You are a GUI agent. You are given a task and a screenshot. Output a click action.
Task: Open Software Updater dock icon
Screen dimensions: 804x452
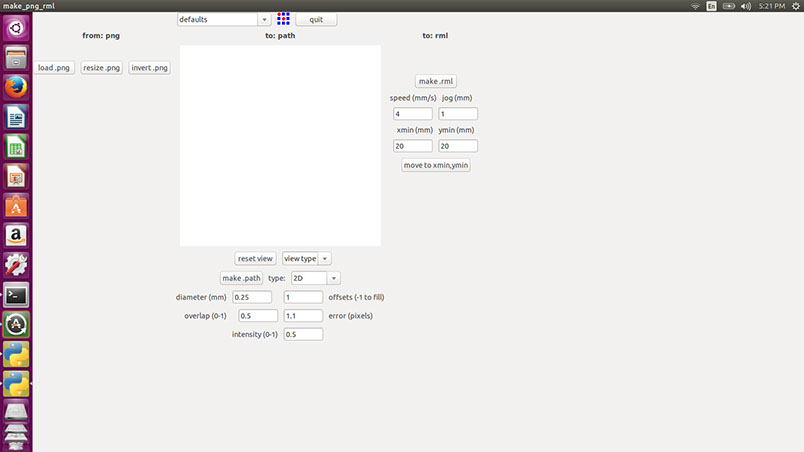click(x=16, y=325)
